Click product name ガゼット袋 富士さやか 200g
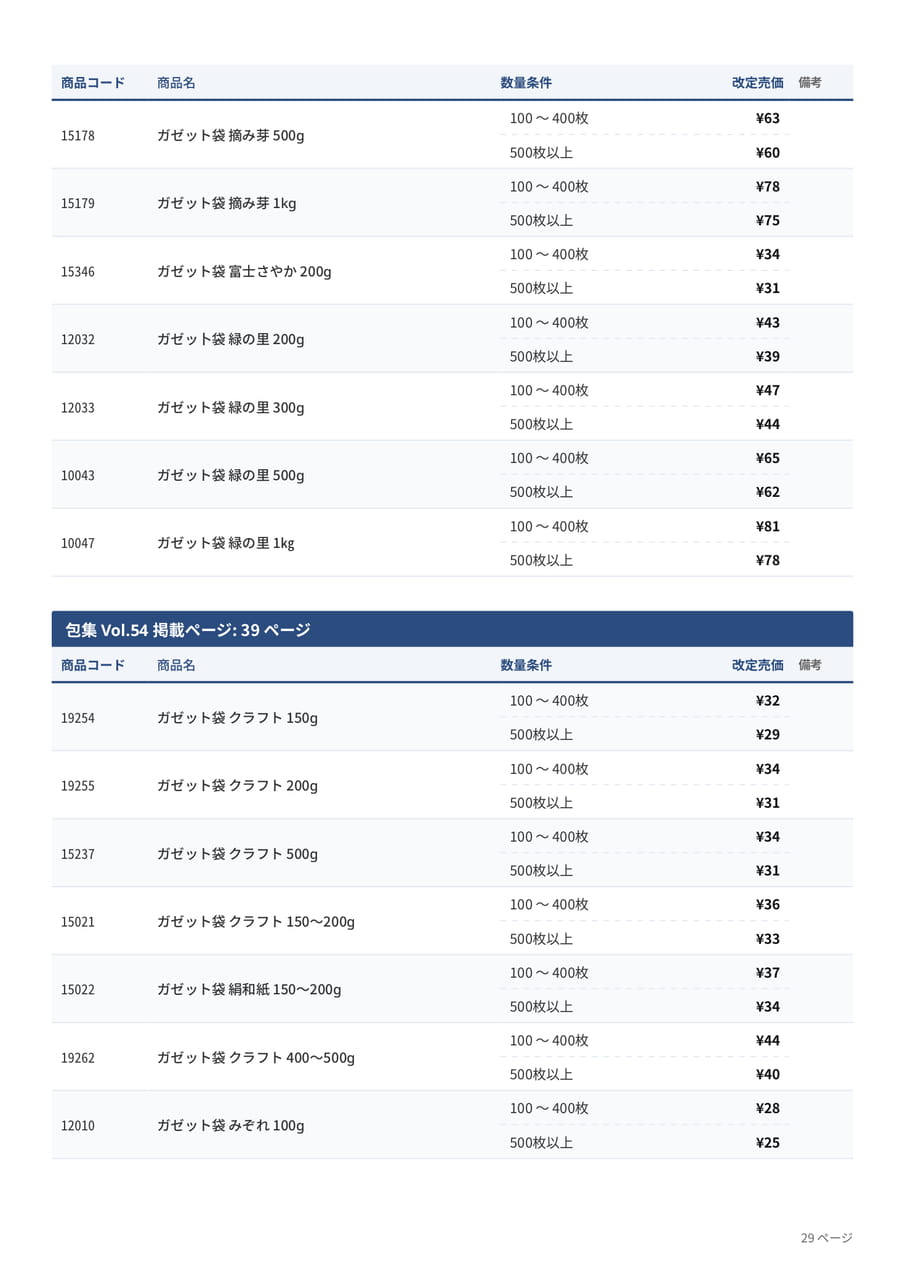The height and width of the screenshot is (1280, 905). 244,271
